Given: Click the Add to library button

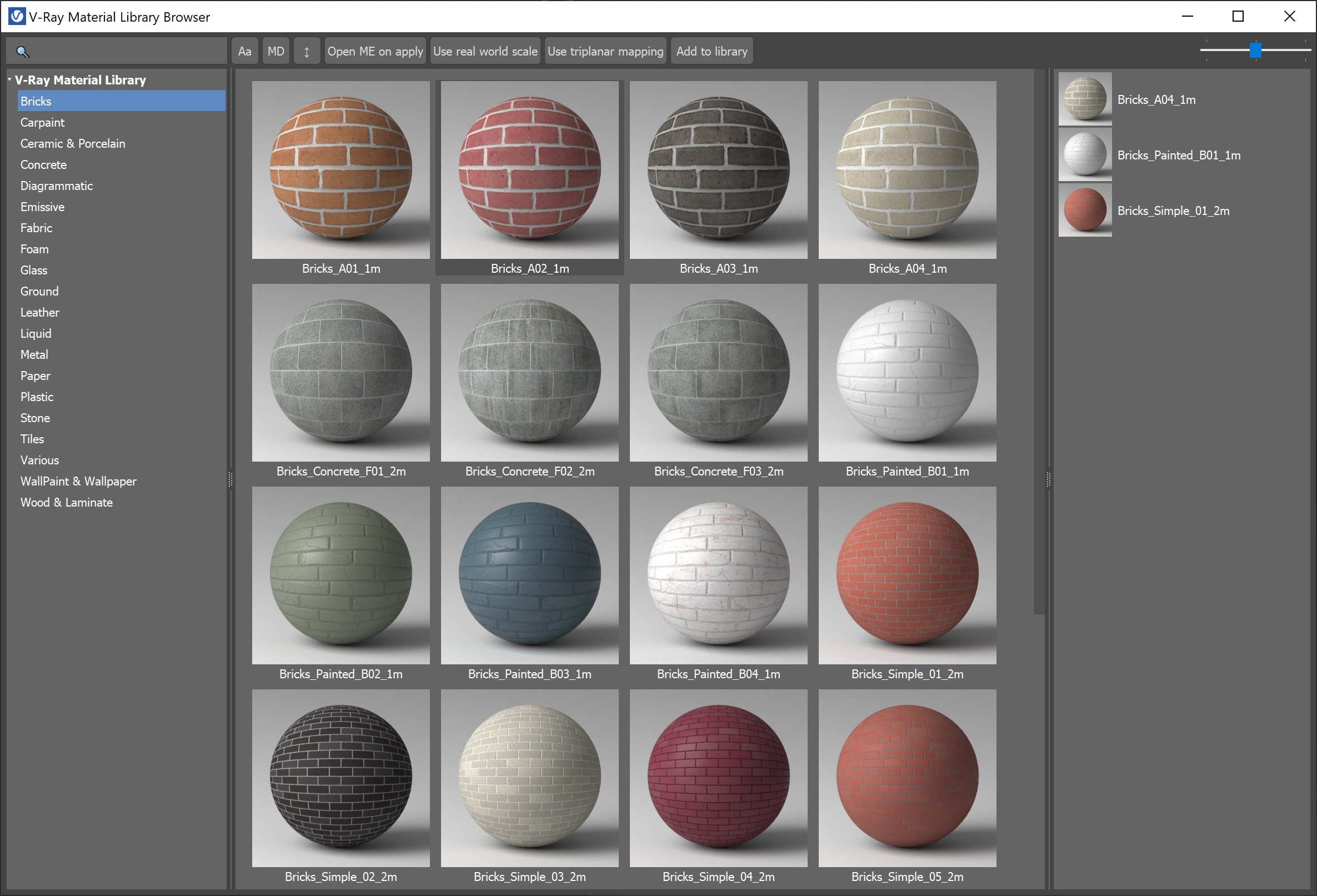Looking at the screenshot, I should click(x=711, y=51).
